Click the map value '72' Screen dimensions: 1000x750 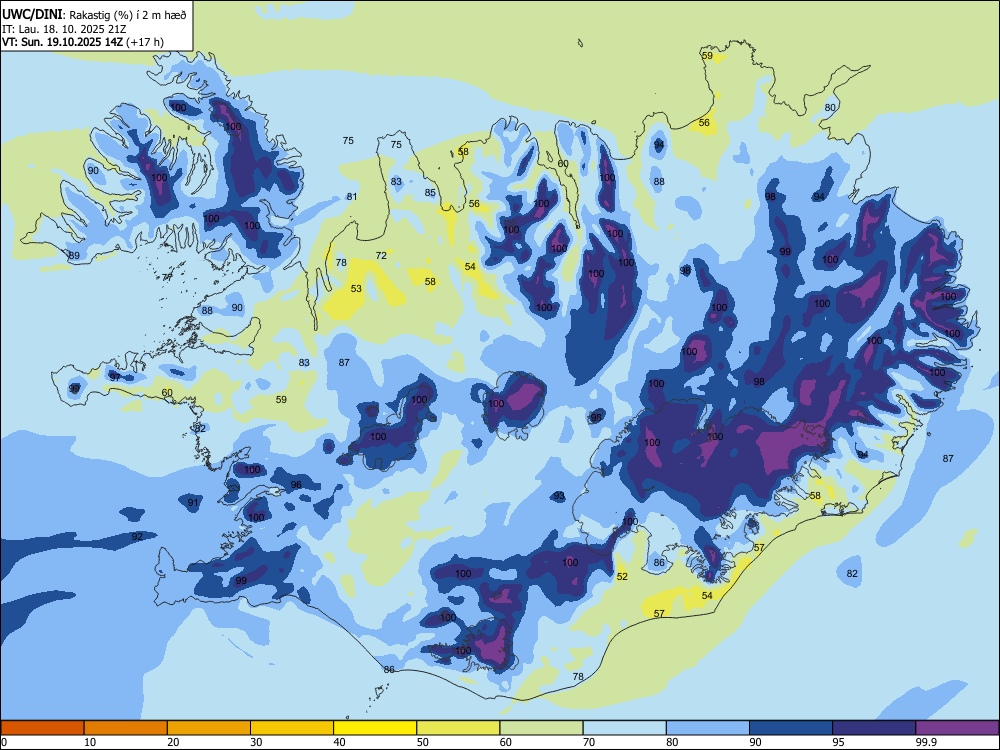click(x=381, y=256)
